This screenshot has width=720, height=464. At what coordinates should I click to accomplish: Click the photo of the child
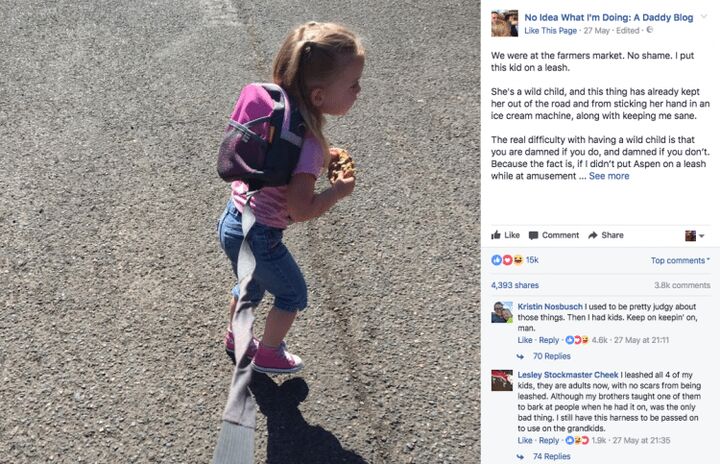click(240, 232)
